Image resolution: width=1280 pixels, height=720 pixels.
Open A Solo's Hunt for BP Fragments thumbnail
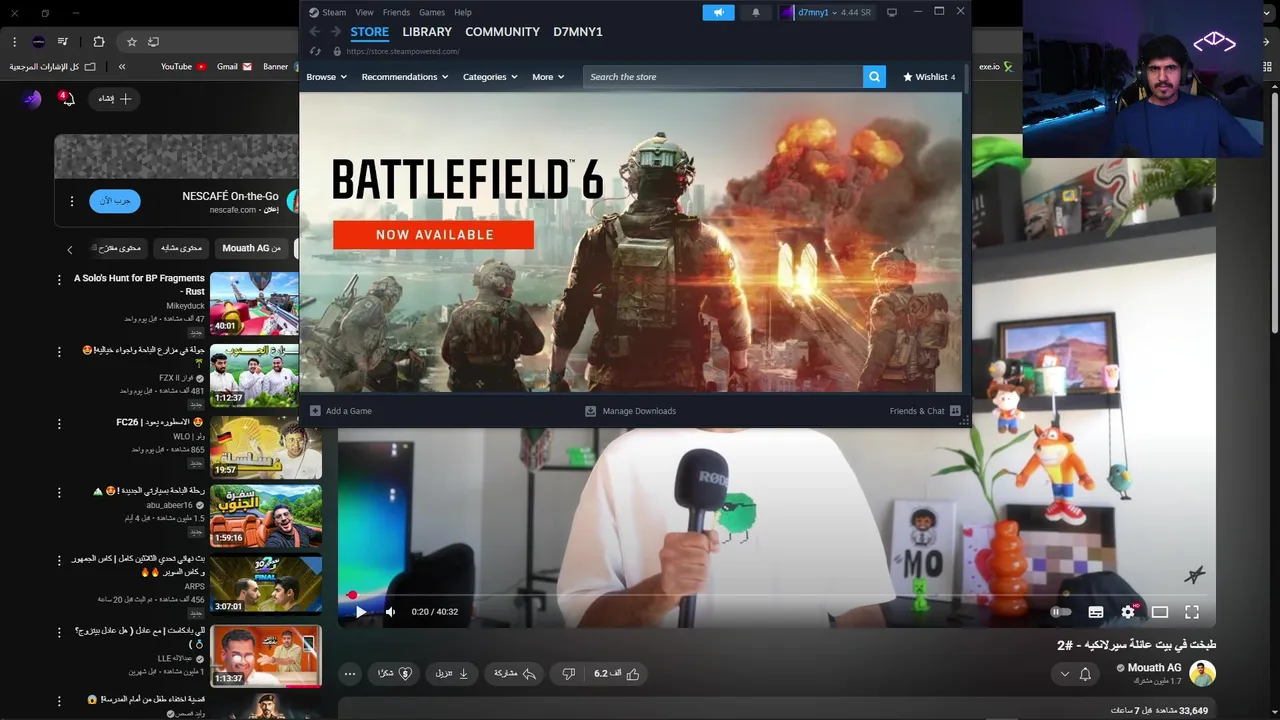tap(254, 303)
